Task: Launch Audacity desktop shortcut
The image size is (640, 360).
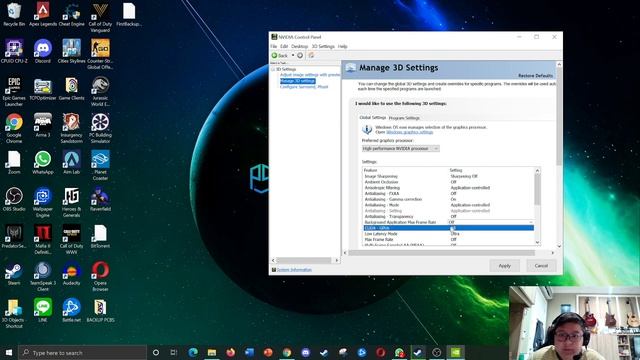Action: tap(71, 273)
